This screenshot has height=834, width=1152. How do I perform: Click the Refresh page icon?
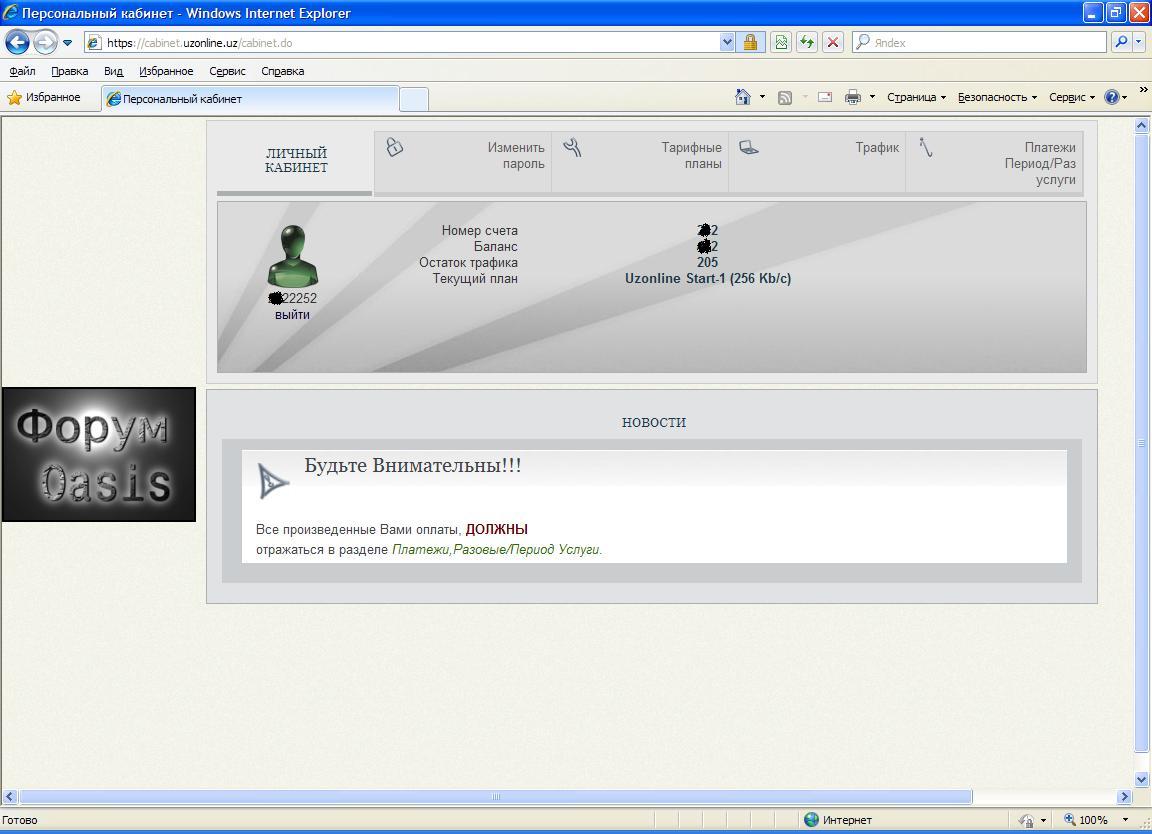tap(806, 42)
